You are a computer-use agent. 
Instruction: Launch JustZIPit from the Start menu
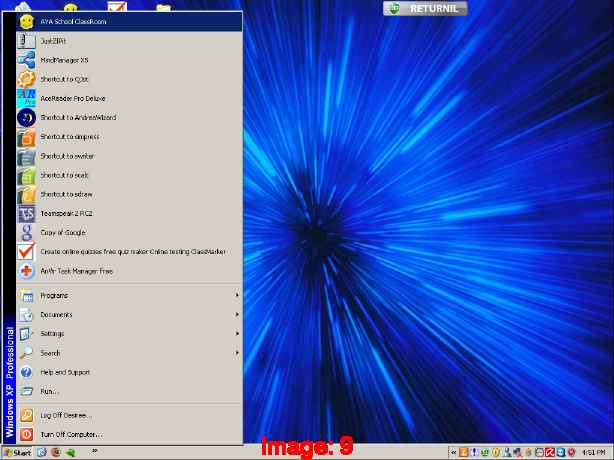click(x=129, y=41)
